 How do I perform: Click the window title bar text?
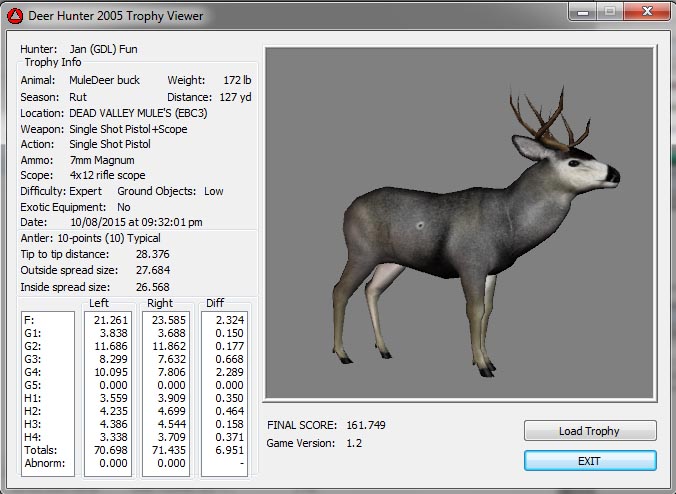point(117,15)
